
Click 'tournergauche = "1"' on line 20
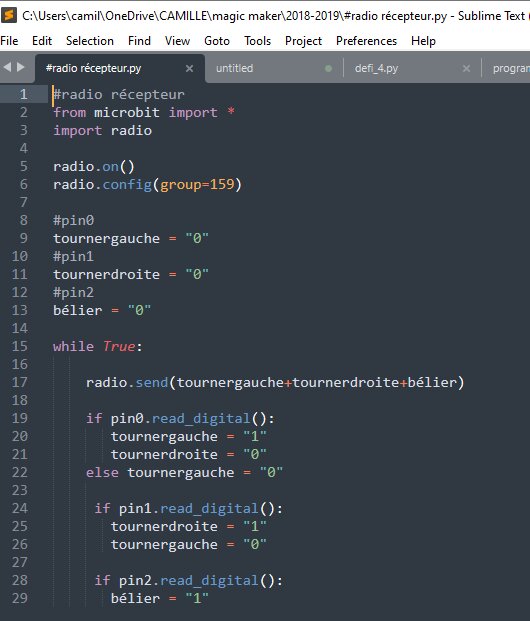click(189, 436)
